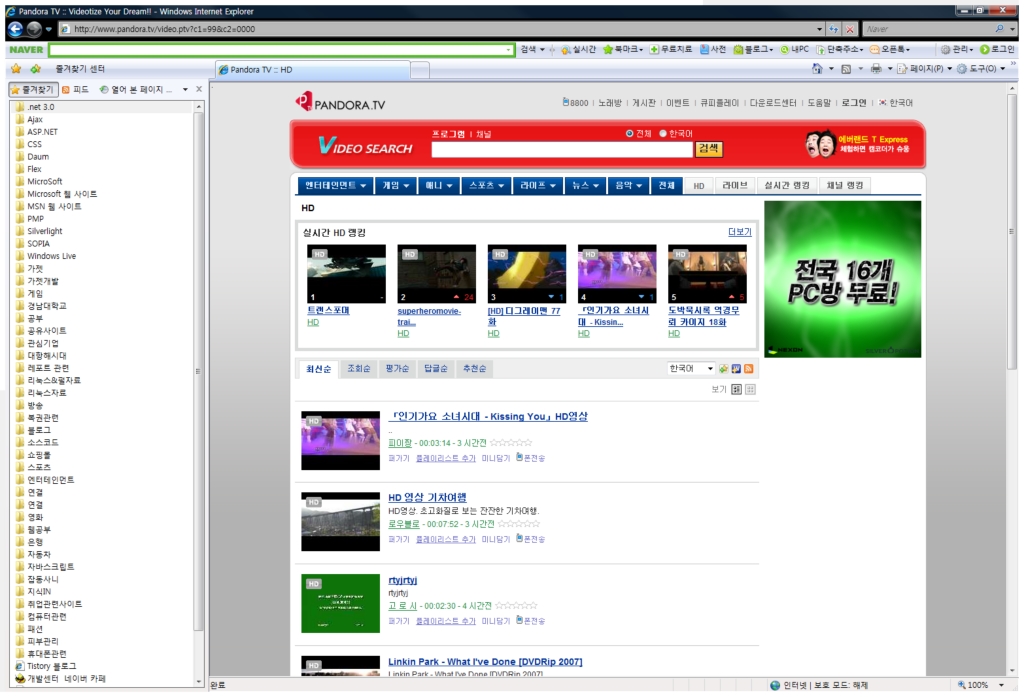The image size is (1024, 697).
Task: Click the green icon right of the 한국어 dropdown
Action: coord(724,369)
